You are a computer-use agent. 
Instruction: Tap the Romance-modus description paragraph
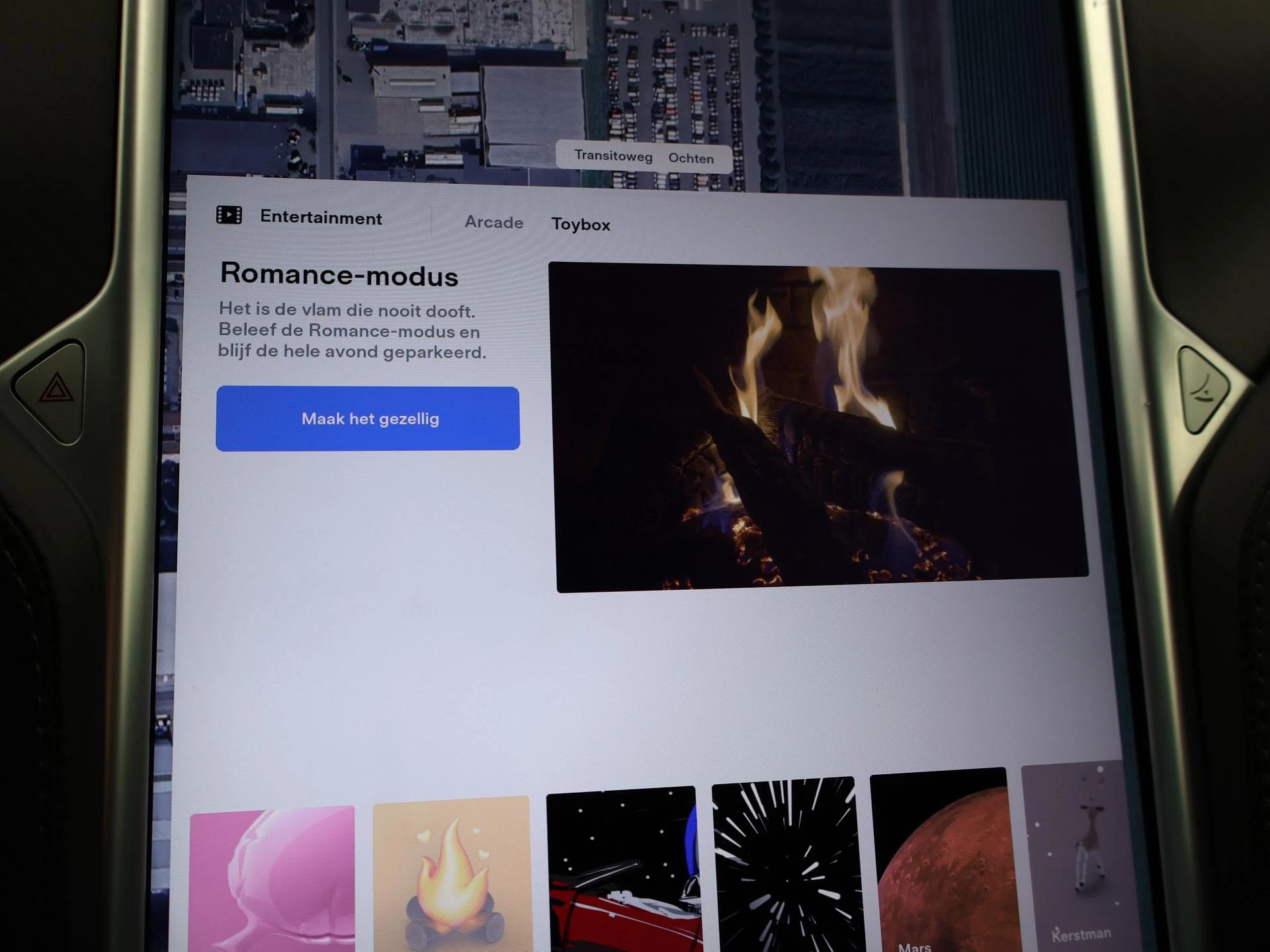point(351,331)
